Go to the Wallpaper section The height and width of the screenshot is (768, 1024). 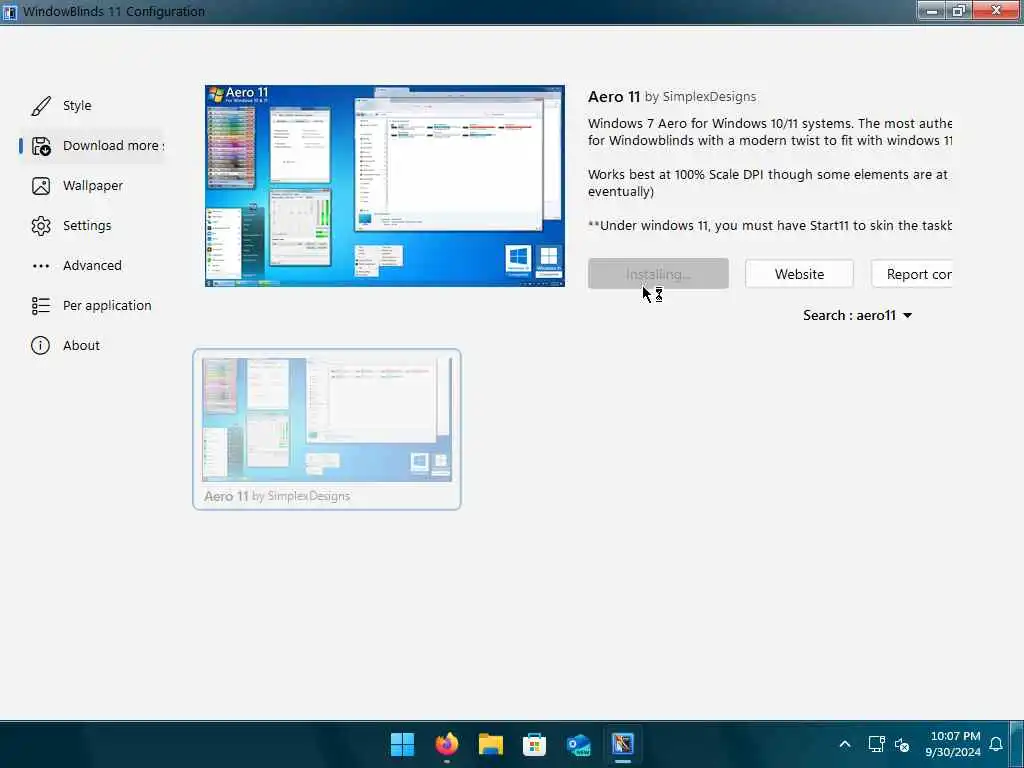coord(93,185)
